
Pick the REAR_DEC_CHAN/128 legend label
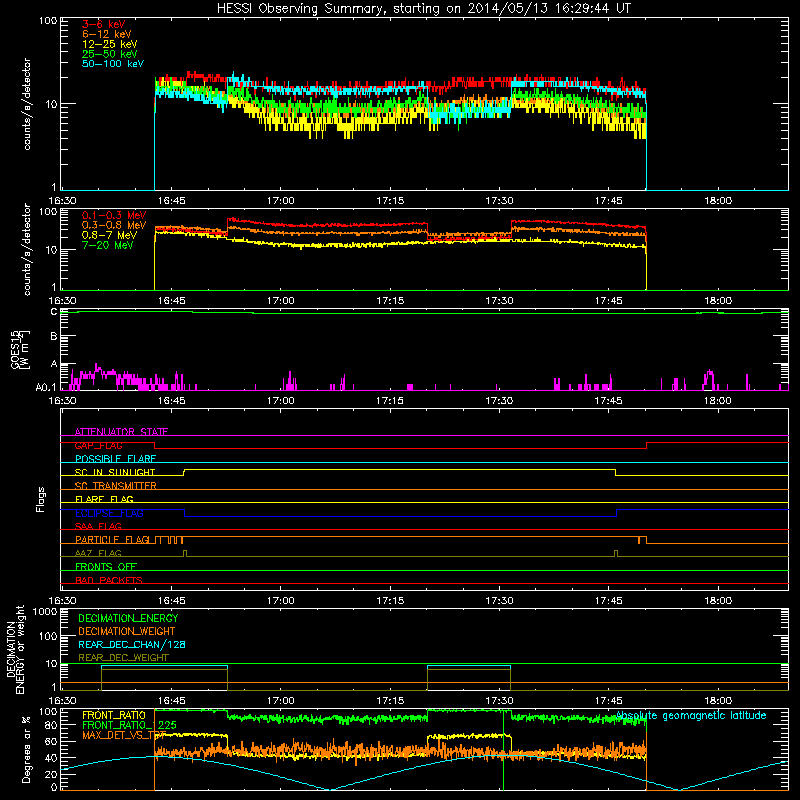pos(132,645)
